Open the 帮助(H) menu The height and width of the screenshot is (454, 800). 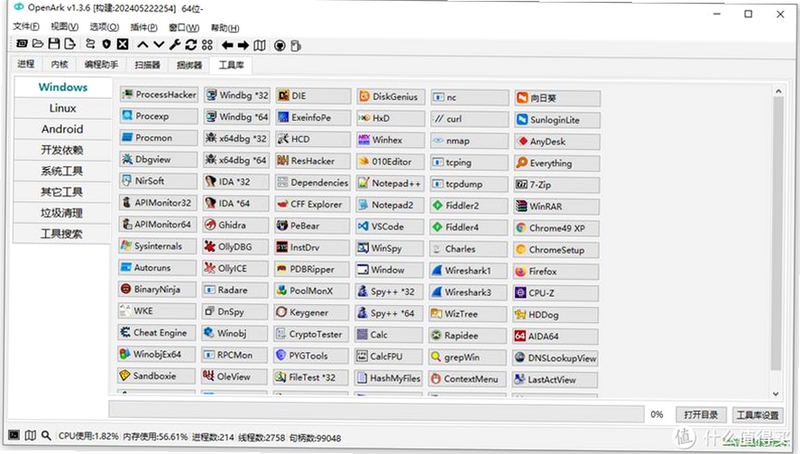(x=225, y=28)
